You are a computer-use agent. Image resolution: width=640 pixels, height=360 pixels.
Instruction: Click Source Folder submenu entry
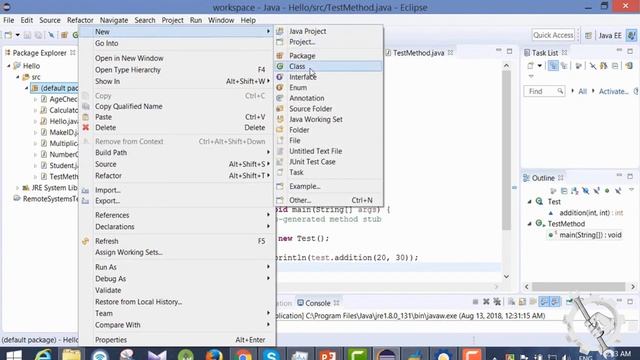(329, 109)
